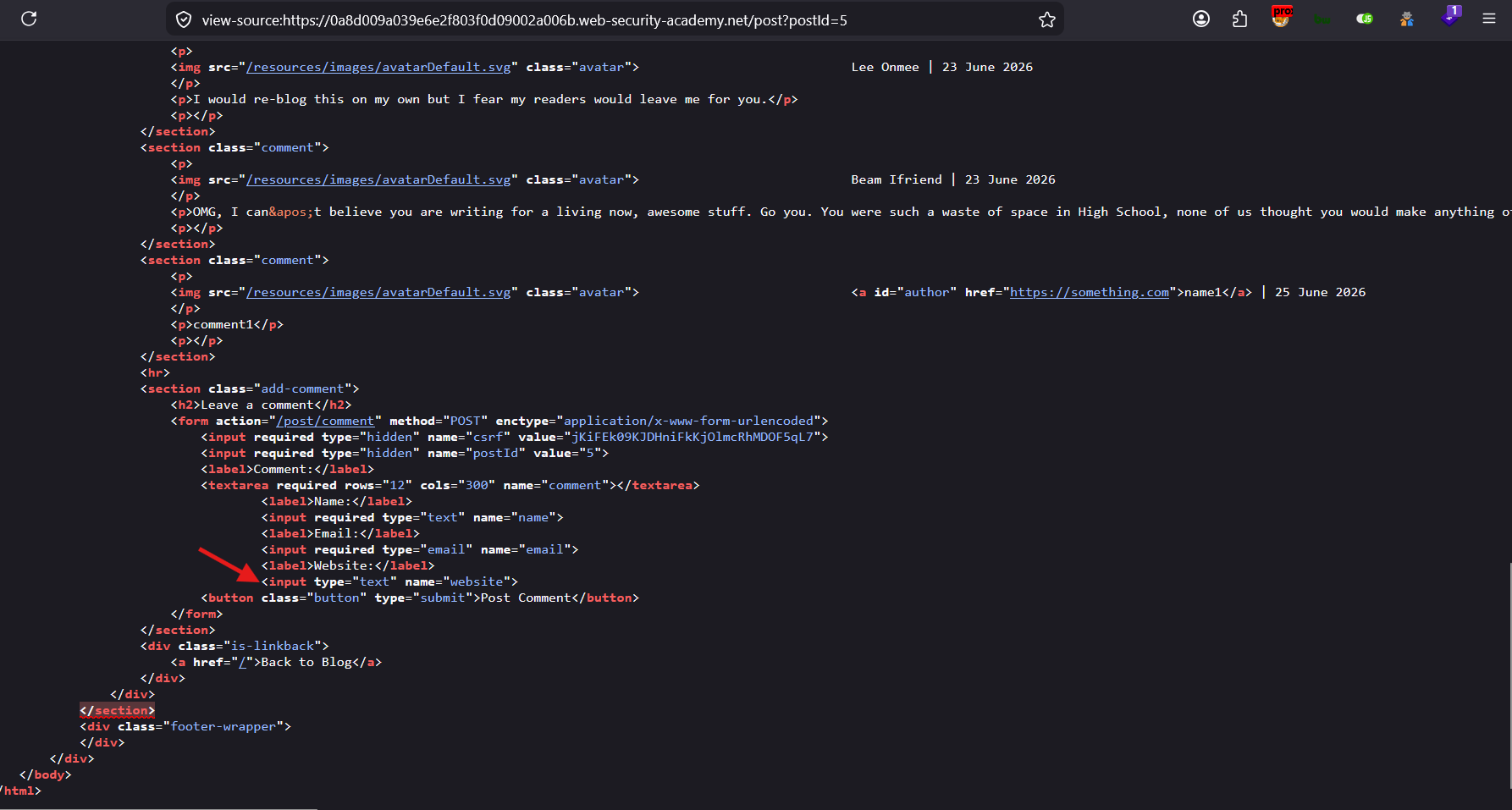
Task: Open the Firefox account icon
Action: tap(1201, 19)
